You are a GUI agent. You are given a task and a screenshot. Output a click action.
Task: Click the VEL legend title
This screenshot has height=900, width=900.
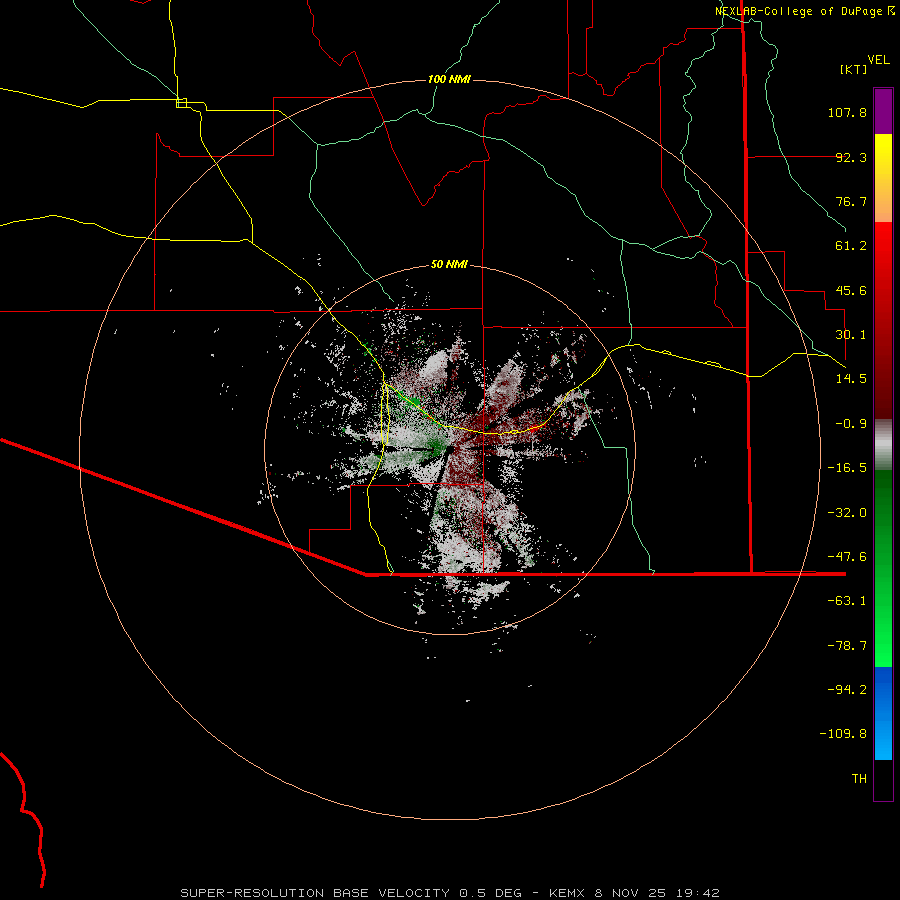pyautogui.click(x=878, y=60)
